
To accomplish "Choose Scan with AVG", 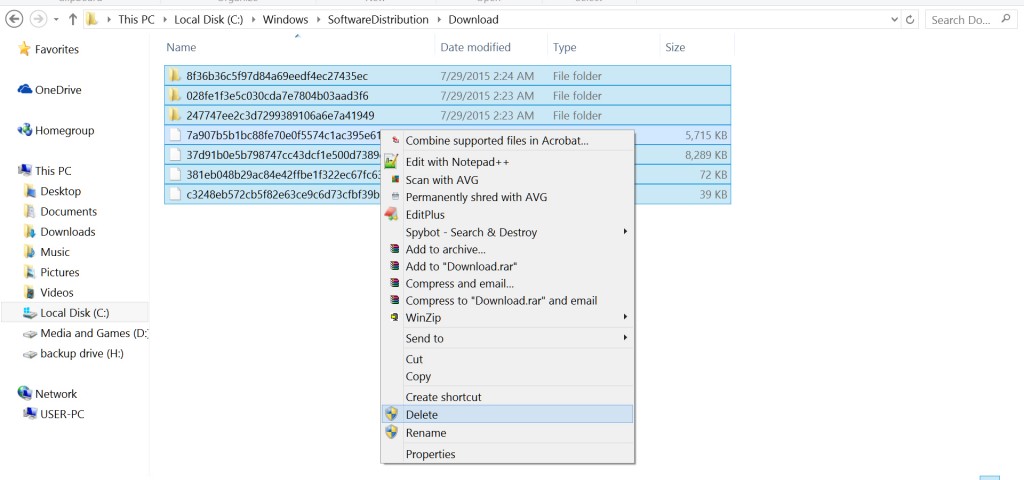I will 507,180.
